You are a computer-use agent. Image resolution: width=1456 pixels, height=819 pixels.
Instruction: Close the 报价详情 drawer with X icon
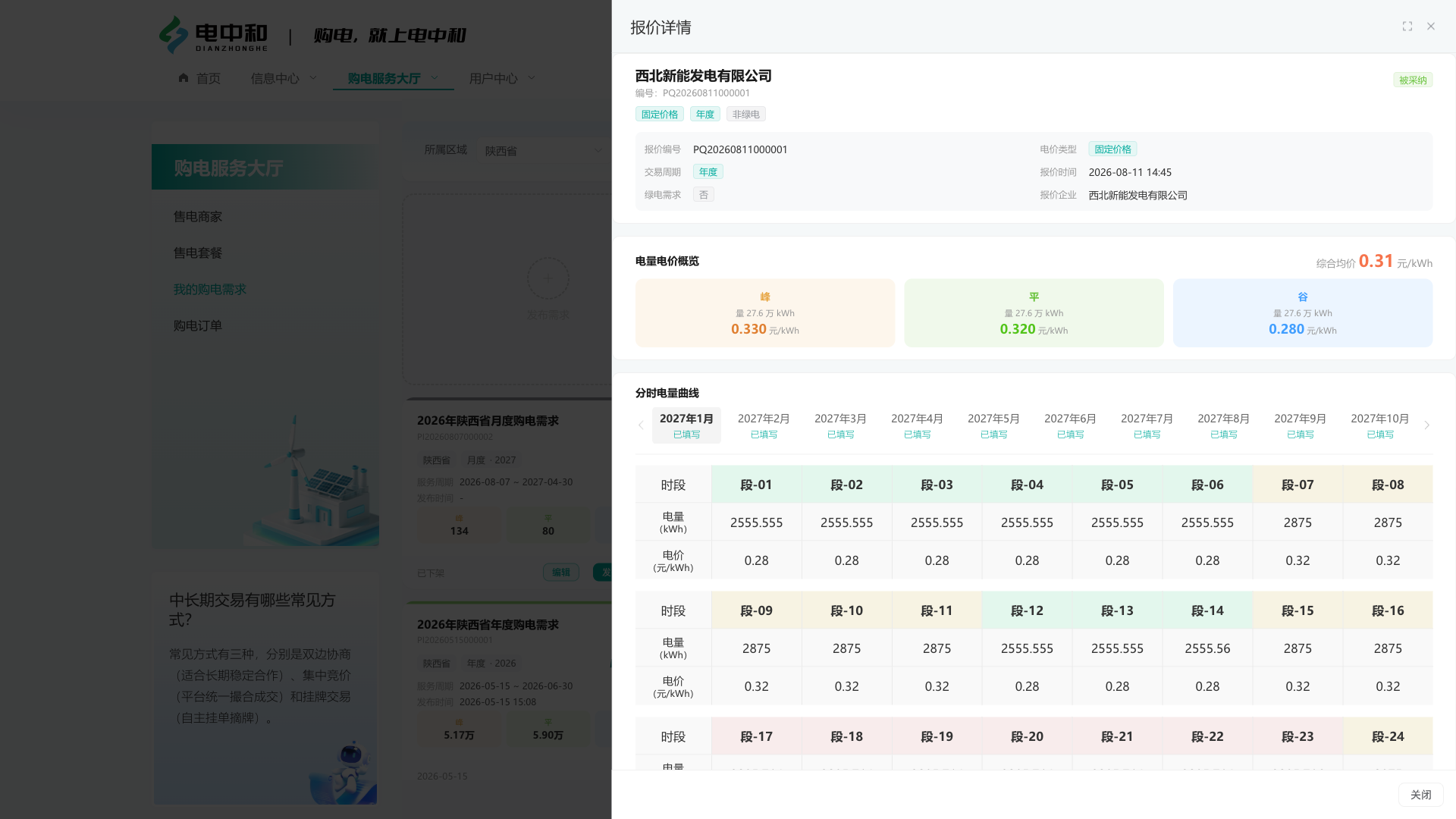pyautogui.click(x=1431, y=27)
